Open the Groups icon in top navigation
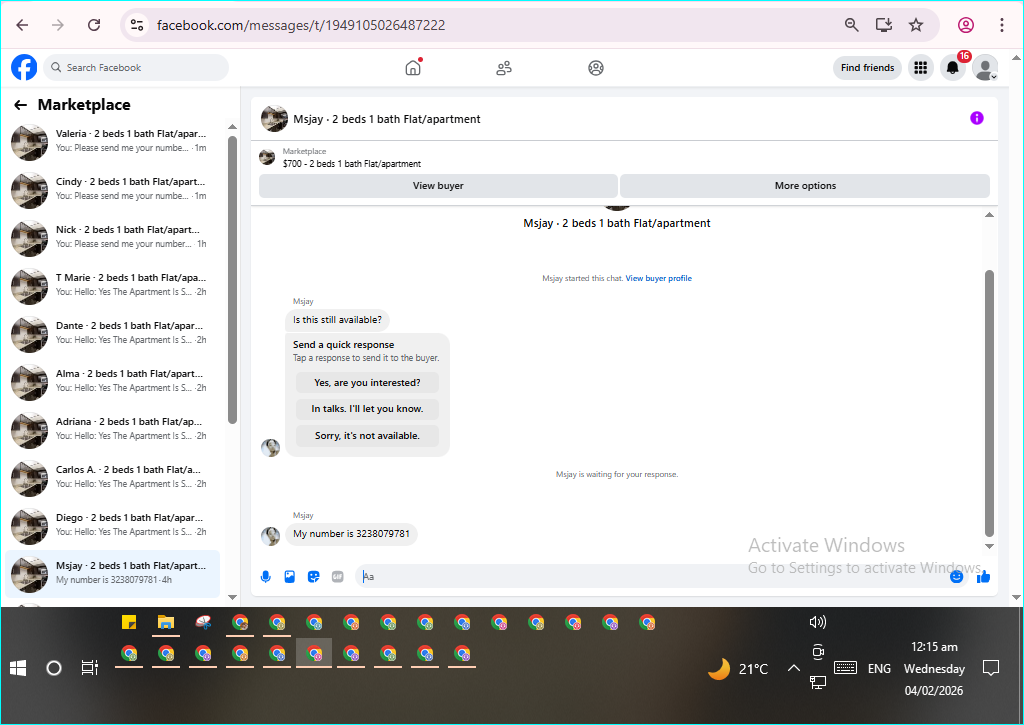The height and width of the screenshot is (725, 1024). (x=596, y=68)
